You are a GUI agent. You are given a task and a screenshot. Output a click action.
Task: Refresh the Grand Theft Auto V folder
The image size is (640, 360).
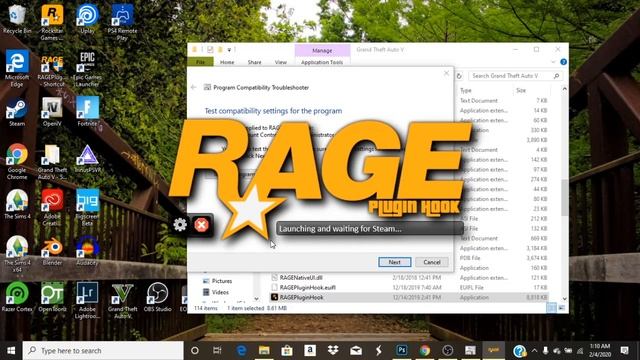[459, 76]
